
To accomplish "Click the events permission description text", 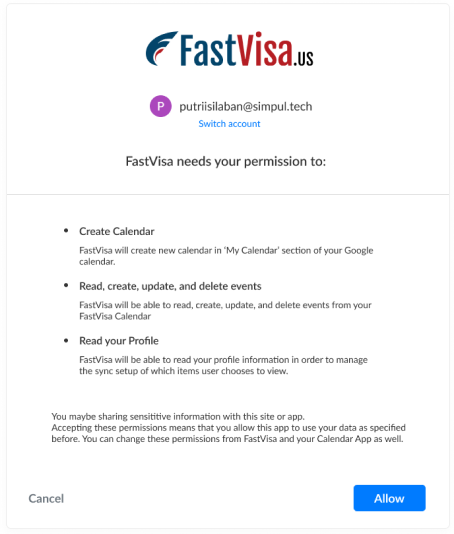I will [225, 311].
